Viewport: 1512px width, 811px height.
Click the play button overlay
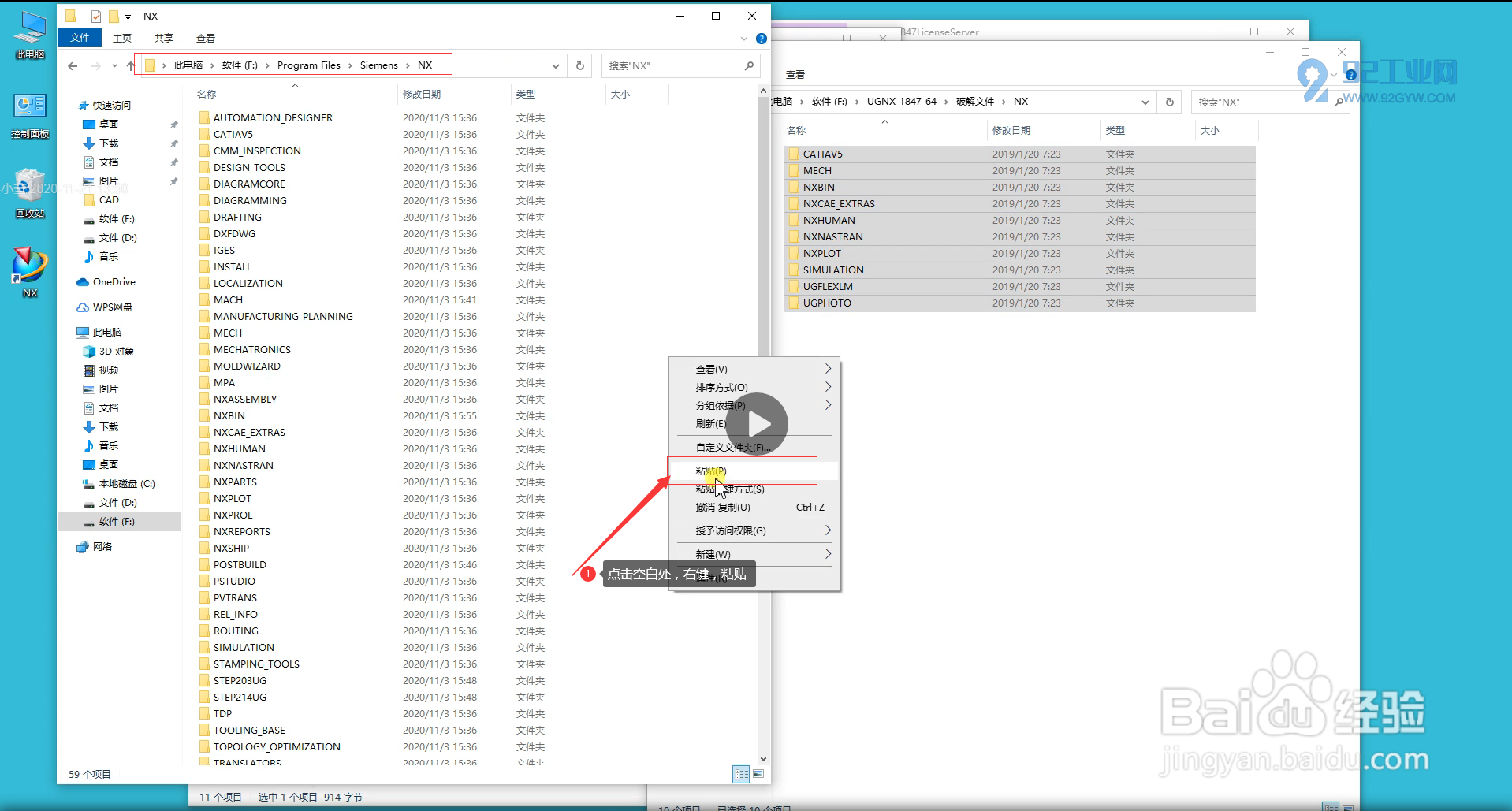[x=757, y=424]
